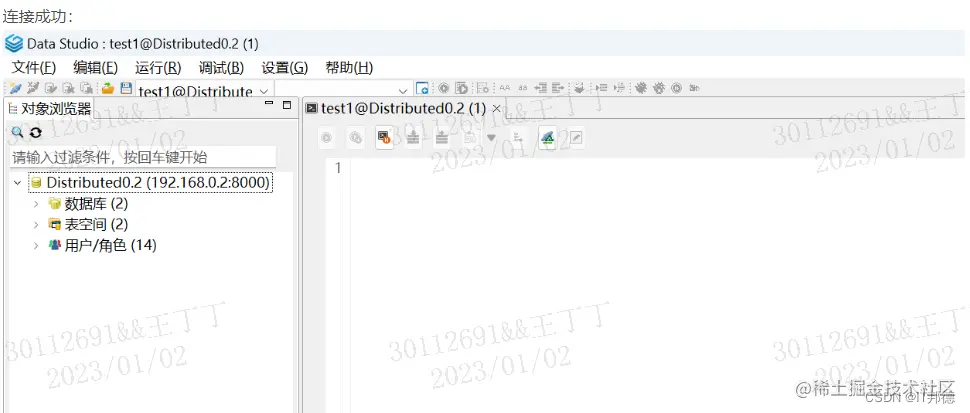970x413 pixels.
Task: Expand the 数据库 (2) node
Action: [36, 203]
